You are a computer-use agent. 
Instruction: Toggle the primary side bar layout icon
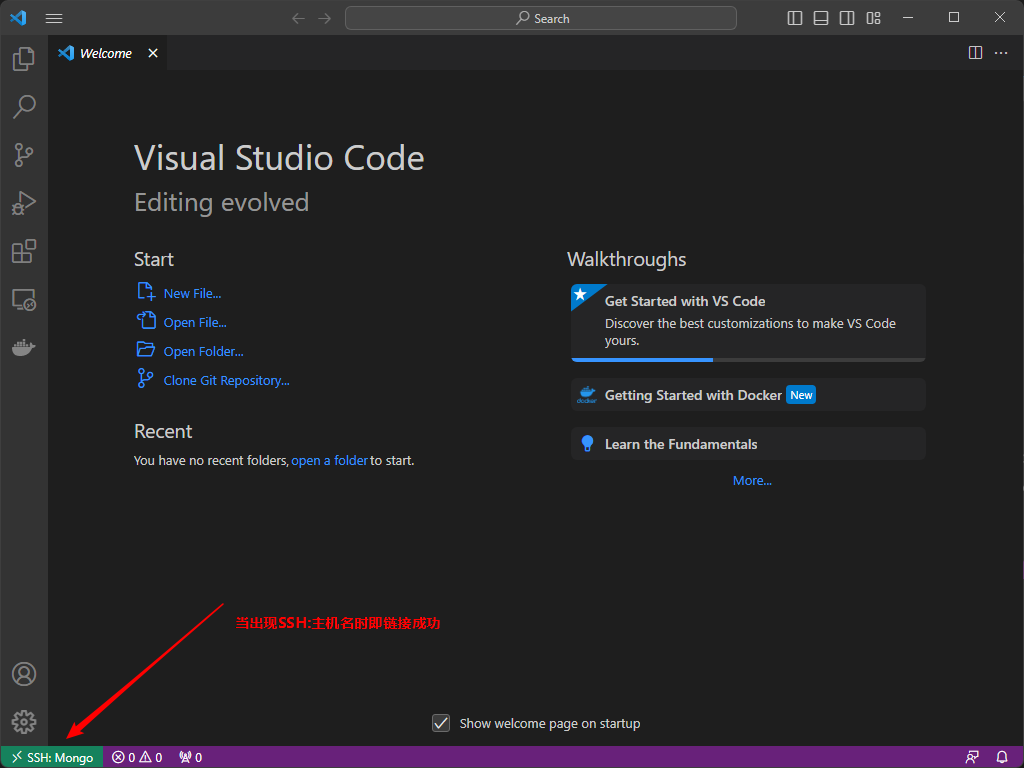point(795,18)
